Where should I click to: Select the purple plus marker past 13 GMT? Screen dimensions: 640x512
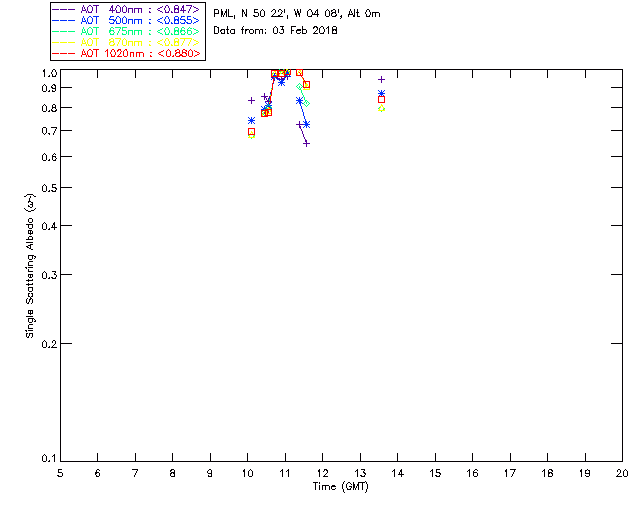(381, 80)
